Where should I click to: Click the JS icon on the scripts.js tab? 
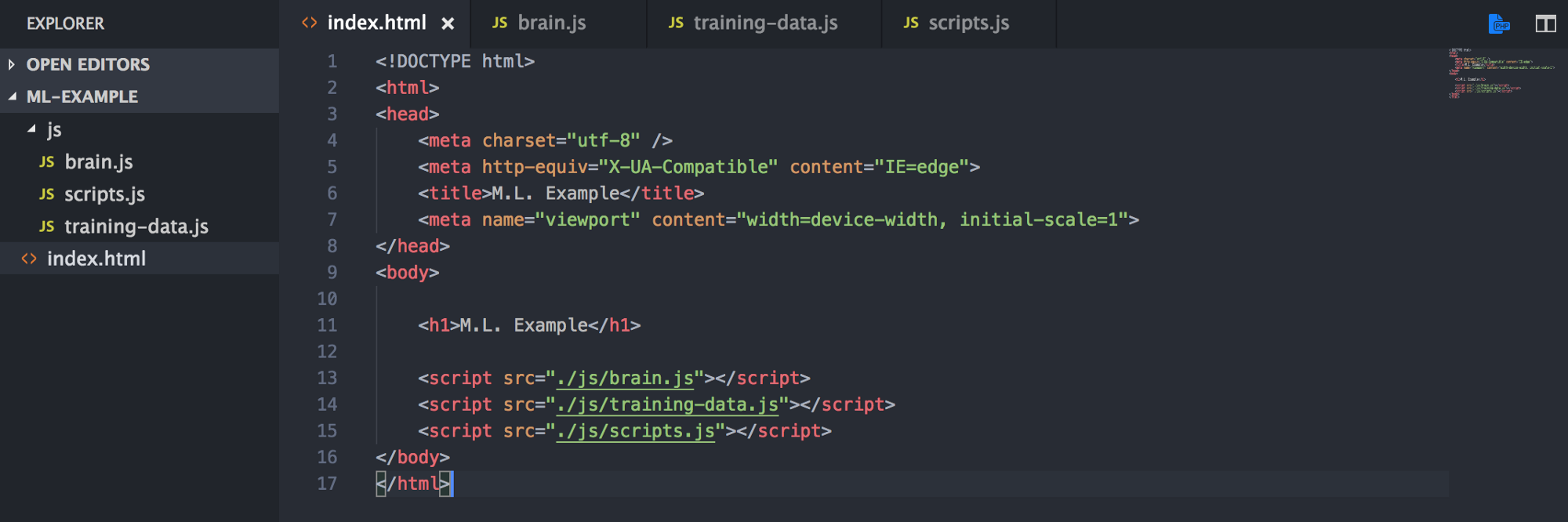tap(910, 24)
